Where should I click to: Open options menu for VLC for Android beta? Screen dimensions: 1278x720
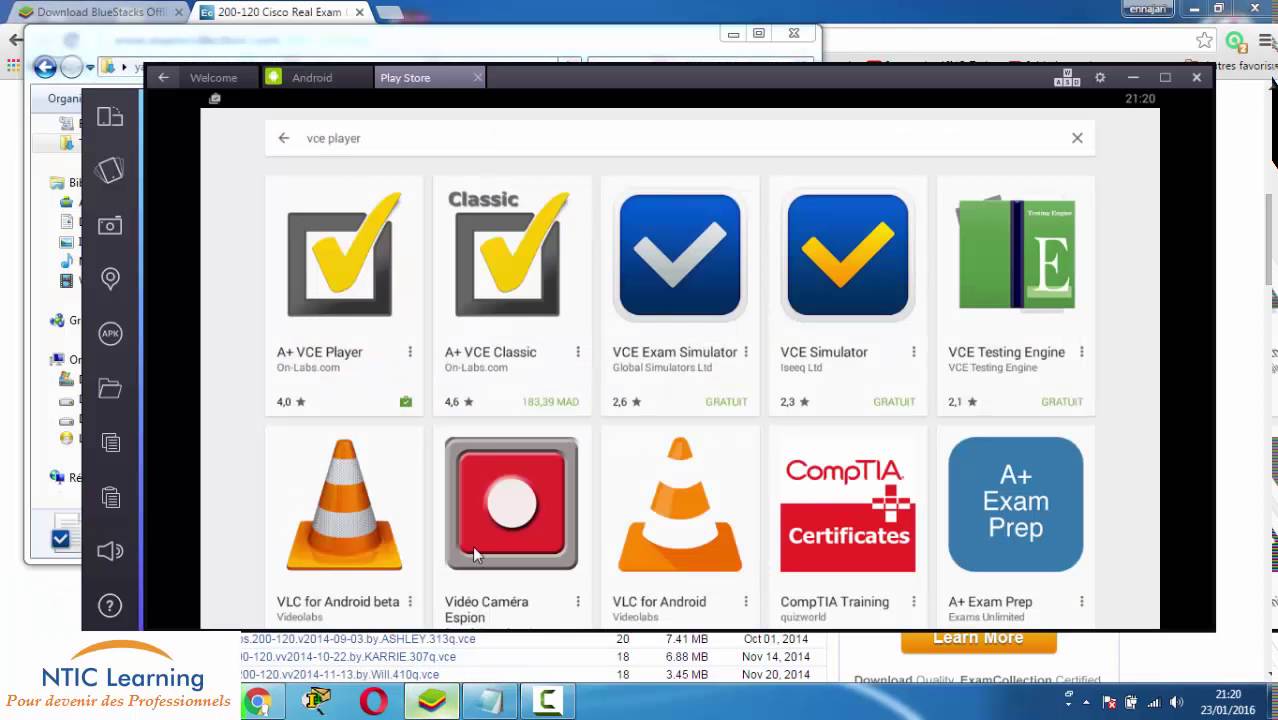(x=410, y=602)
